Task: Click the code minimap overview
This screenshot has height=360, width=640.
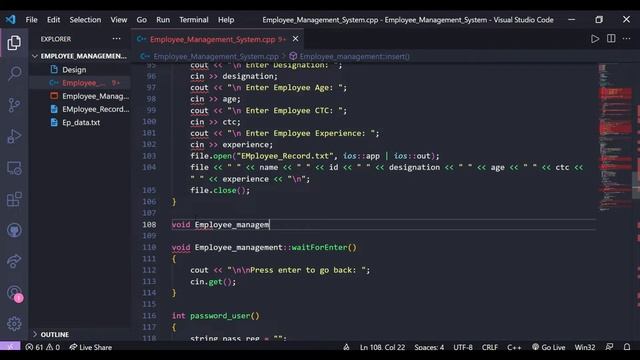Action: point(615,137)
